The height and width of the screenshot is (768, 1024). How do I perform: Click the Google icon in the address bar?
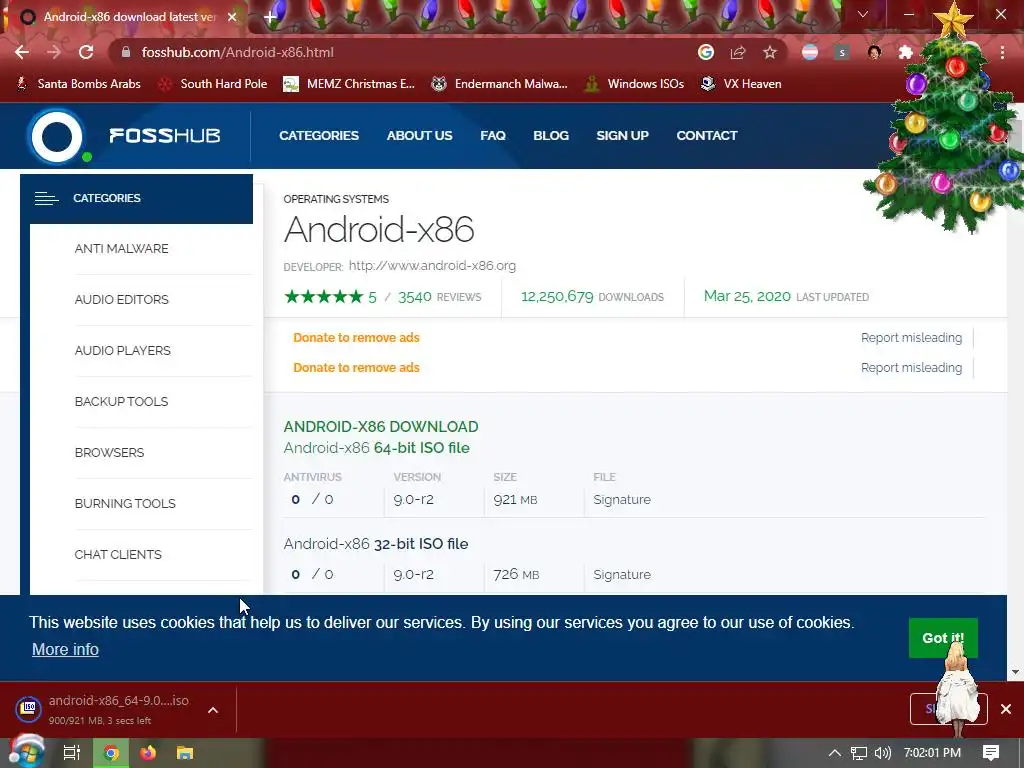coord(706,52)
